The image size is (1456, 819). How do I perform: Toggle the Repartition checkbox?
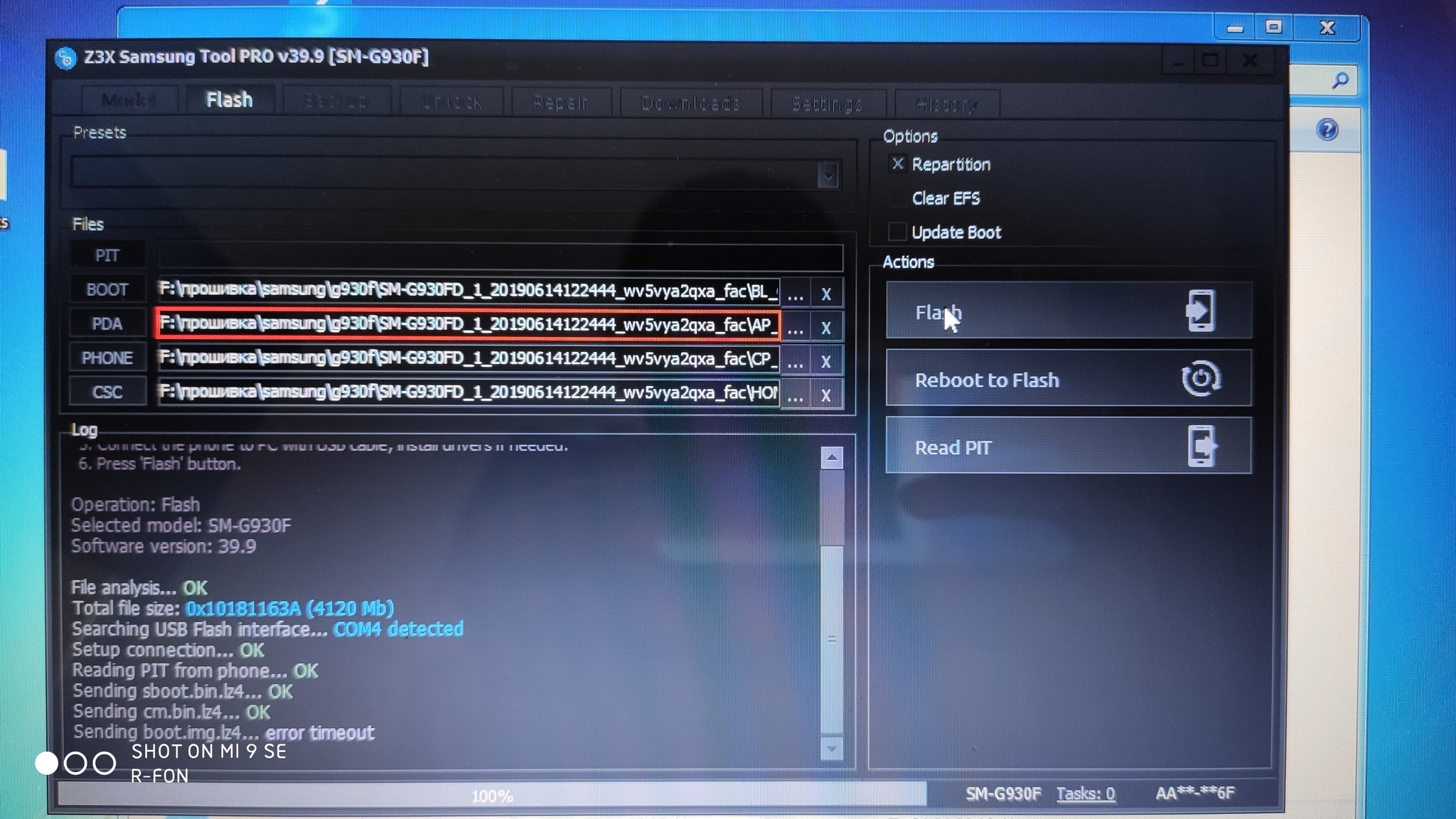coord(896,163)
